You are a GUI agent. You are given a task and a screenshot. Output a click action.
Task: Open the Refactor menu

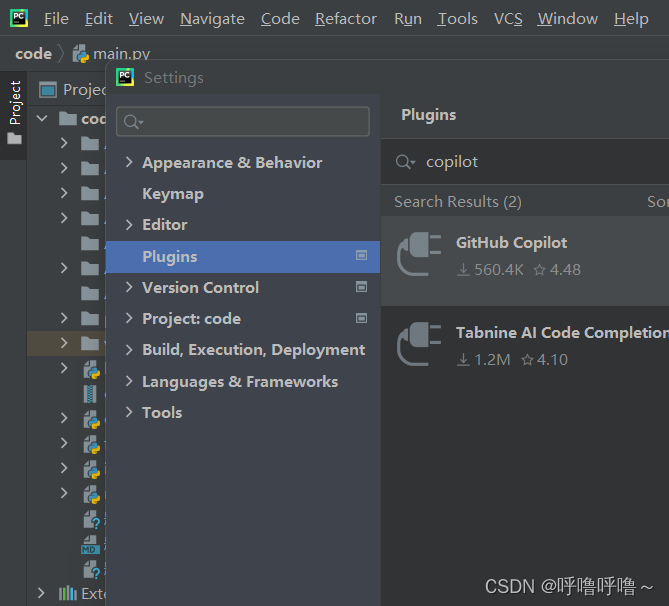pyautogui.click(x=346, y=19)
